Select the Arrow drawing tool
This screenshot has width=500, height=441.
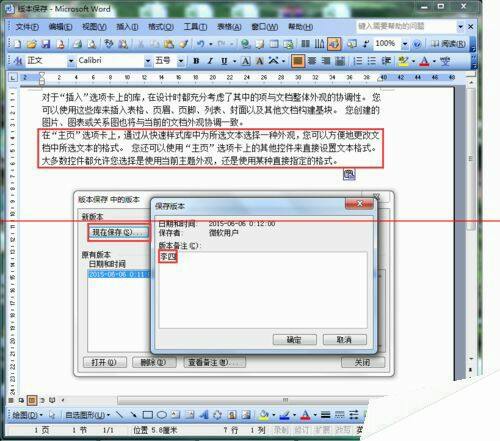point(133,415)
